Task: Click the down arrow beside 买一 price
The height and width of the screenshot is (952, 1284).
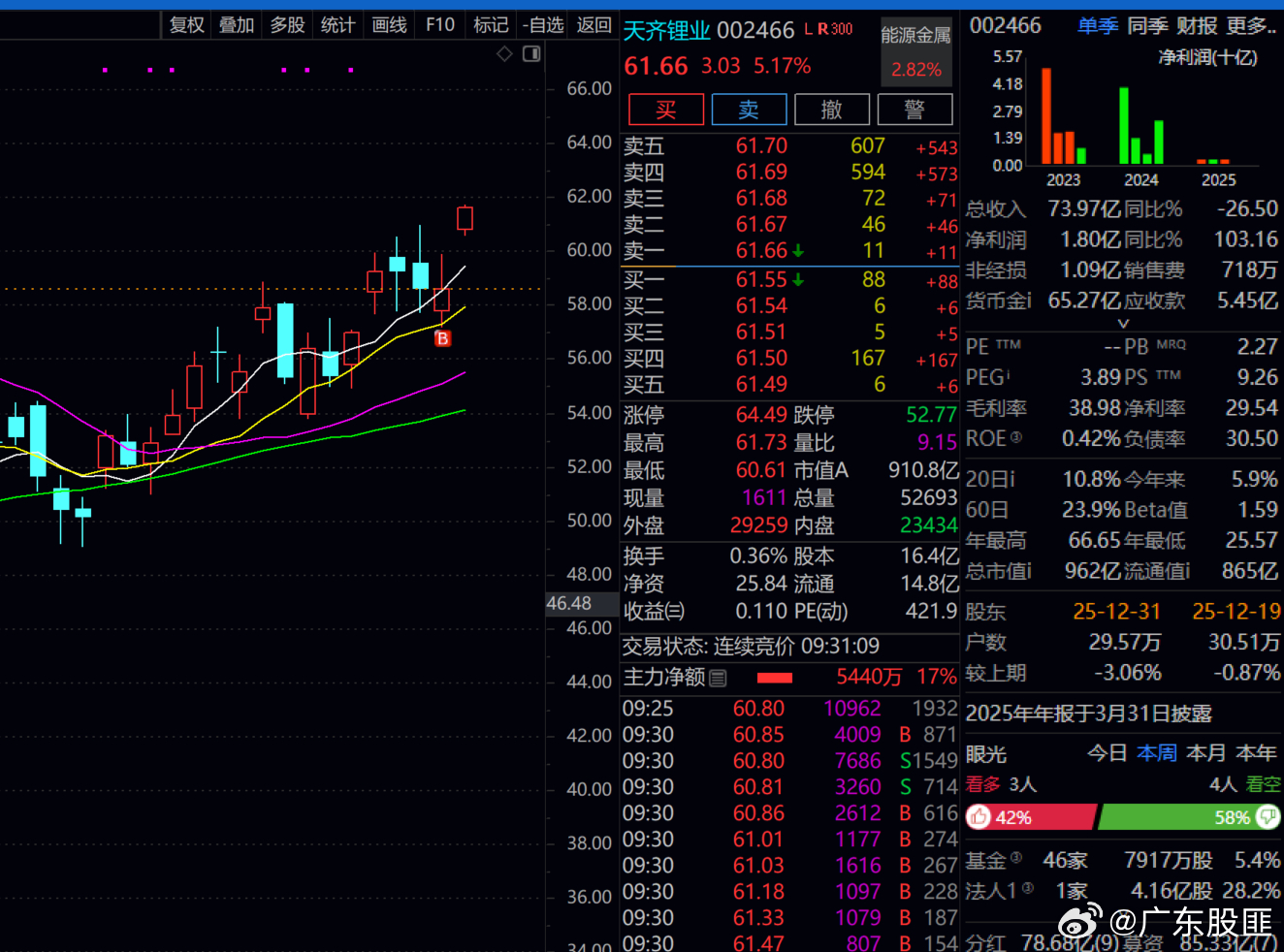Action: 798,281
